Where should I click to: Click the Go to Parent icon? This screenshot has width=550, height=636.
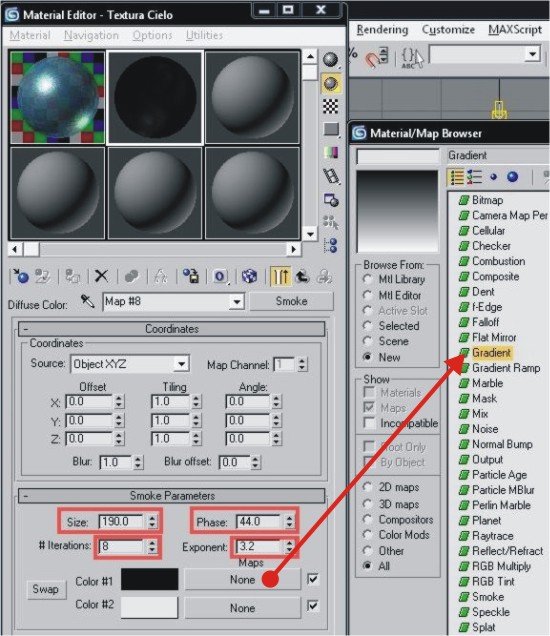(x=302, y=276)
